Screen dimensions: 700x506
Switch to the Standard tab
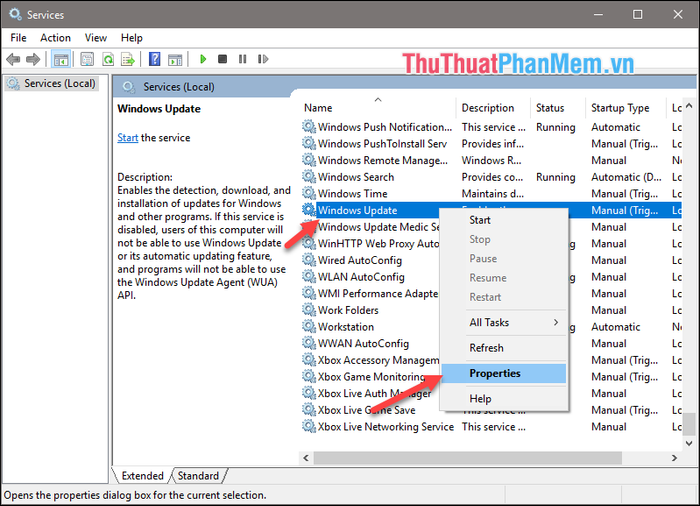coord(198,476)
